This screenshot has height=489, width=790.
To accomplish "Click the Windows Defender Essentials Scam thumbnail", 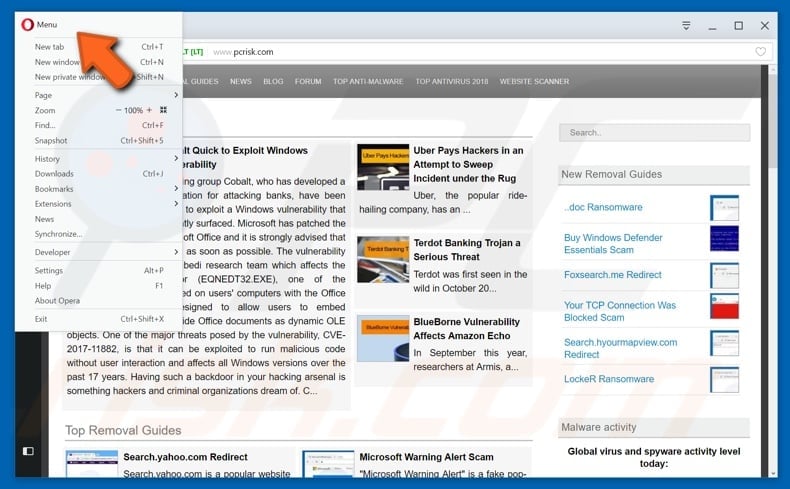I will (725, 238).
